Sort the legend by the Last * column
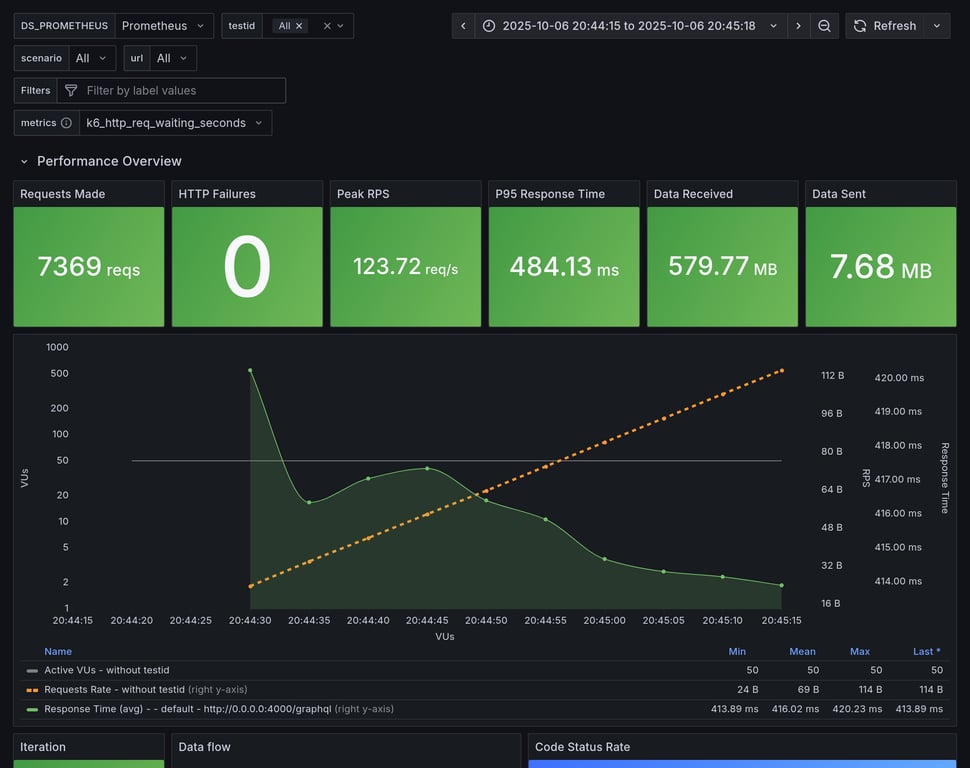 [x=927, y=651]
